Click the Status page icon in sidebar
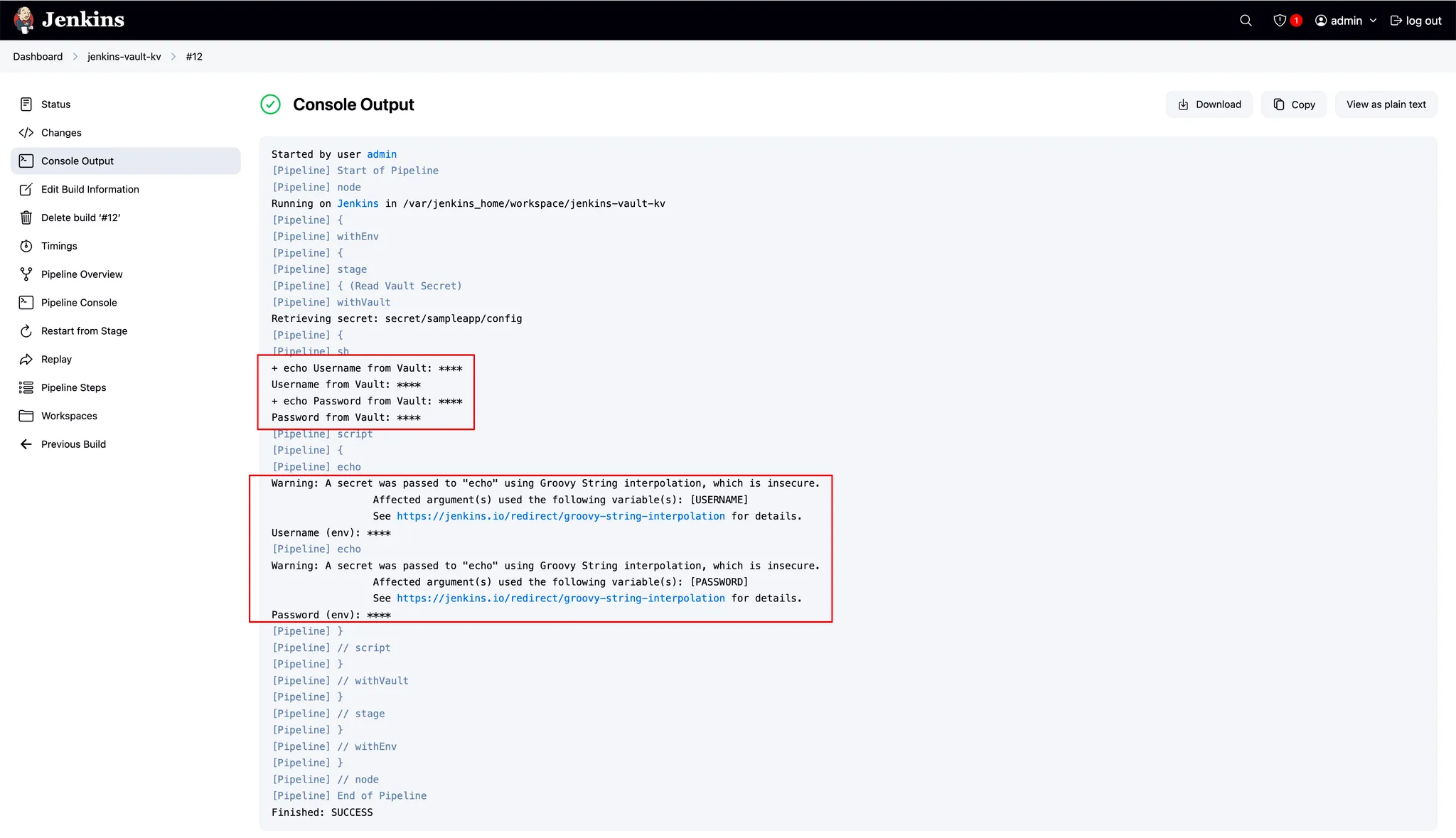 (26, 104)
